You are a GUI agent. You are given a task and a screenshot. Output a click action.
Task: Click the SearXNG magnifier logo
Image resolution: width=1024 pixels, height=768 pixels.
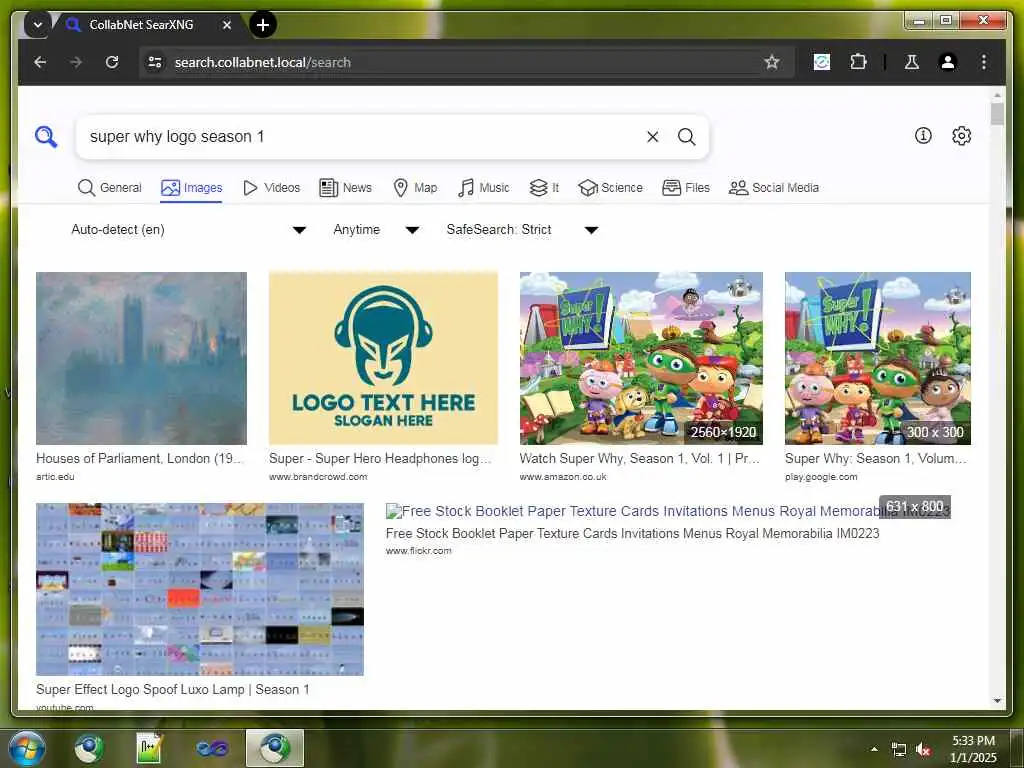click(x=46, y=136)
